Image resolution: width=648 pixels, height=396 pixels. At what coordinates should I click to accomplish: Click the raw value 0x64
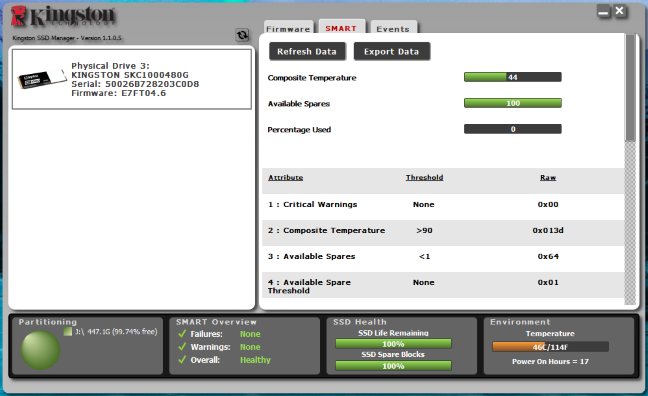point(548,256)
